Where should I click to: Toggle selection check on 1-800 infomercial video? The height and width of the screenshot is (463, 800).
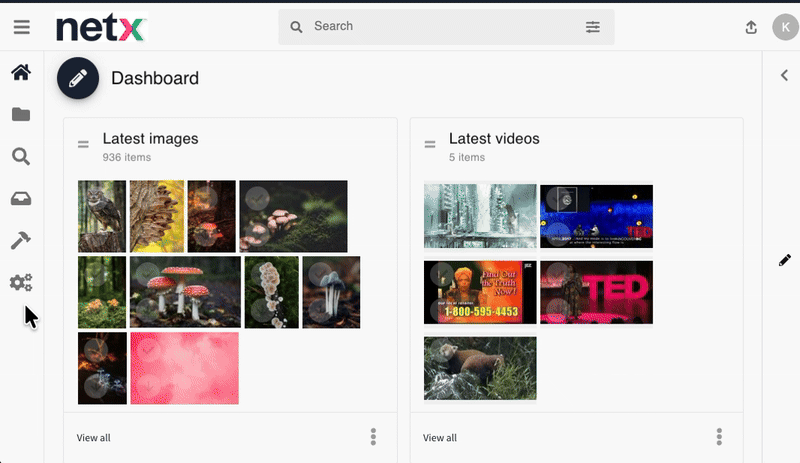pyautogui.click(x=441, y=274)
